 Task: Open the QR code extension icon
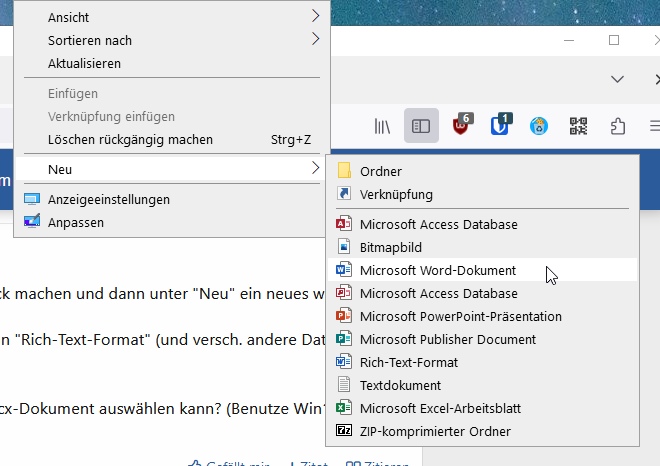(x=578, y=126)
